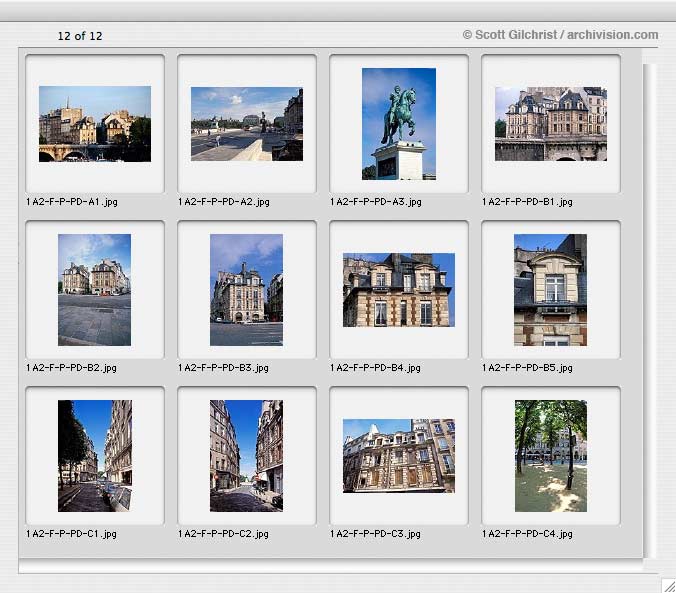
Task: Open the 1A2-F-P-PD-B2.jpg thumbnail
Action: 94,290
